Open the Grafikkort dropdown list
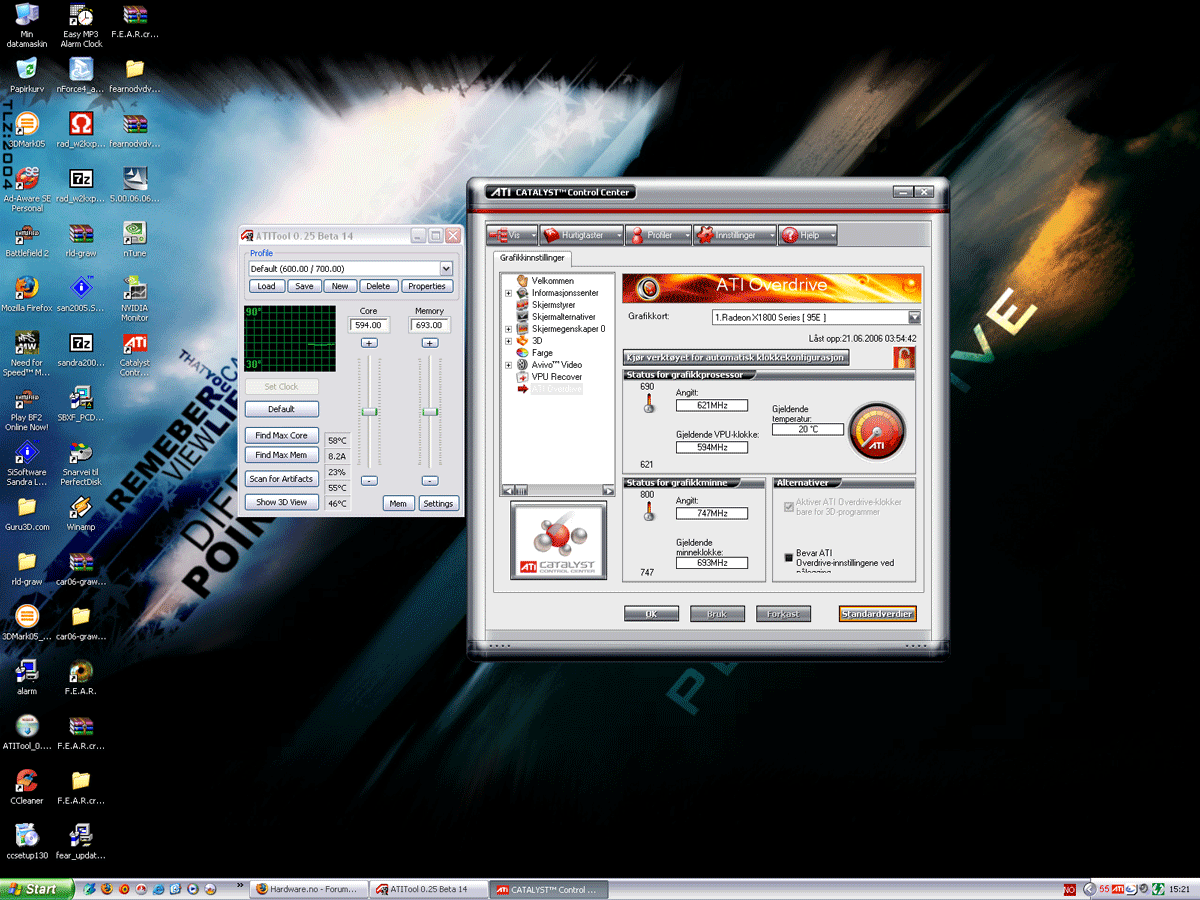 [913, 317]
